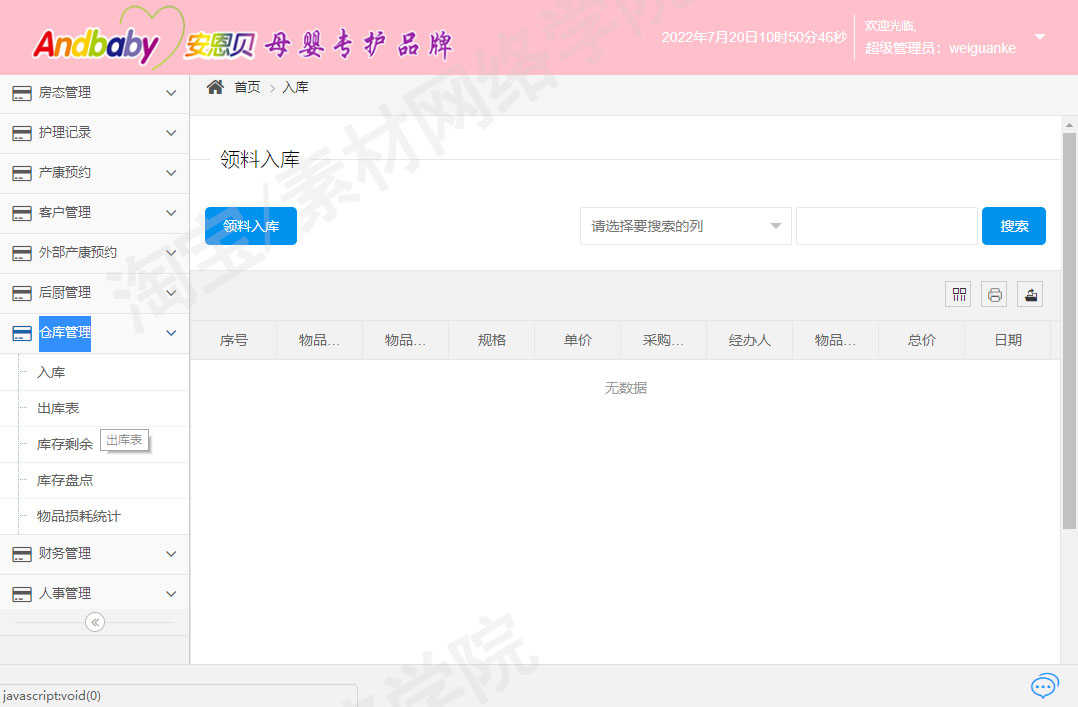
Task: Click the 外部产康预约 card icon
Action: 22,252
